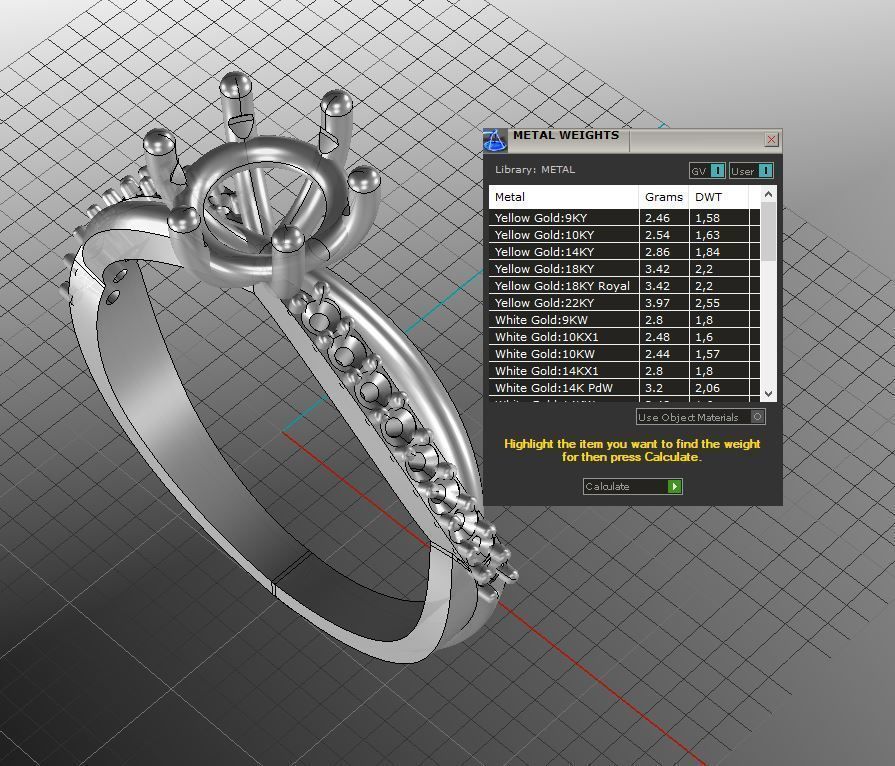895x766 pixels.
Task: Close the Metal Weights panel
Action: 771,139
